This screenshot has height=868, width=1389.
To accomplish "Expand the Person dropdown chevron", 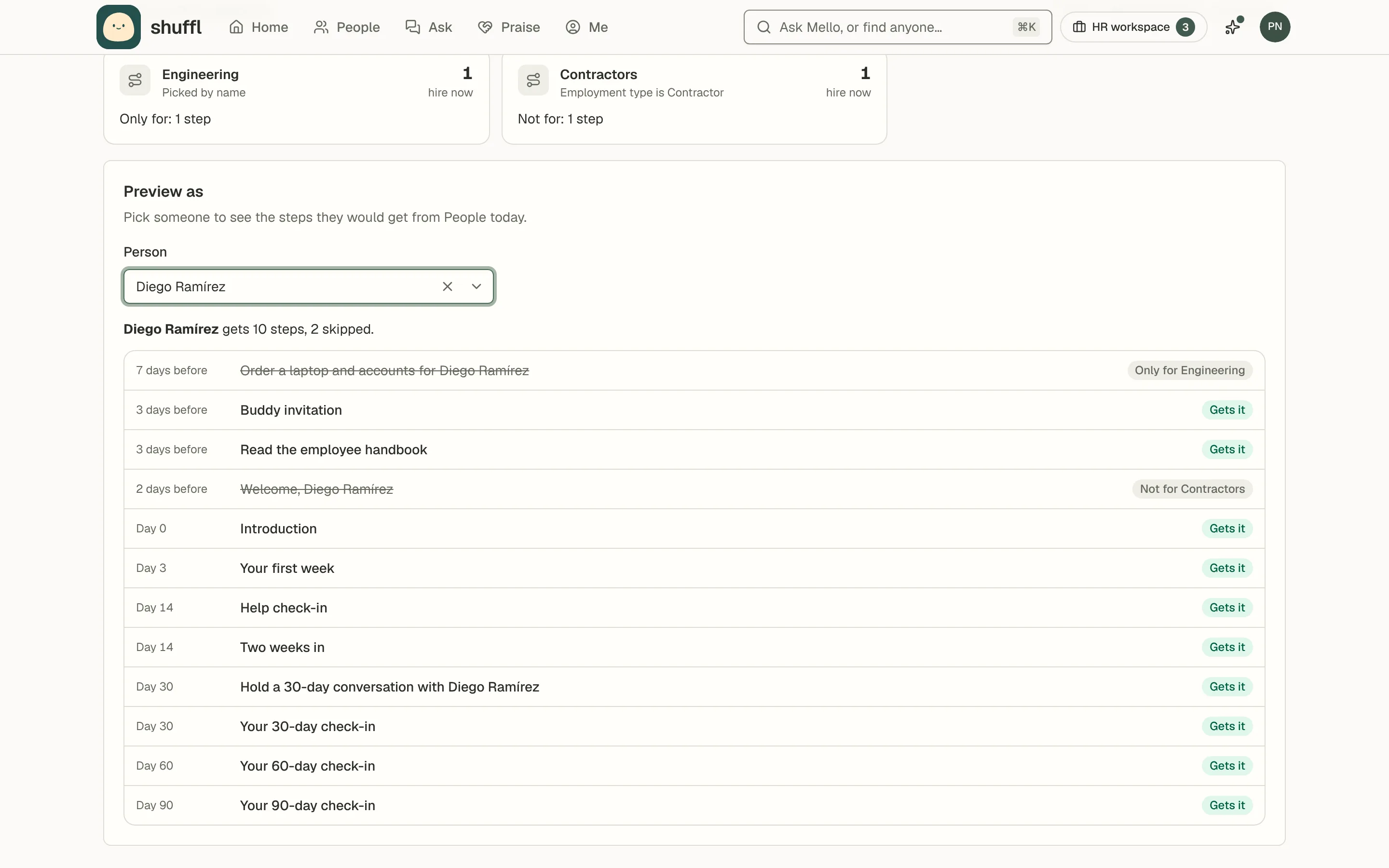I will pyautogui.click(x=476, y=286).
